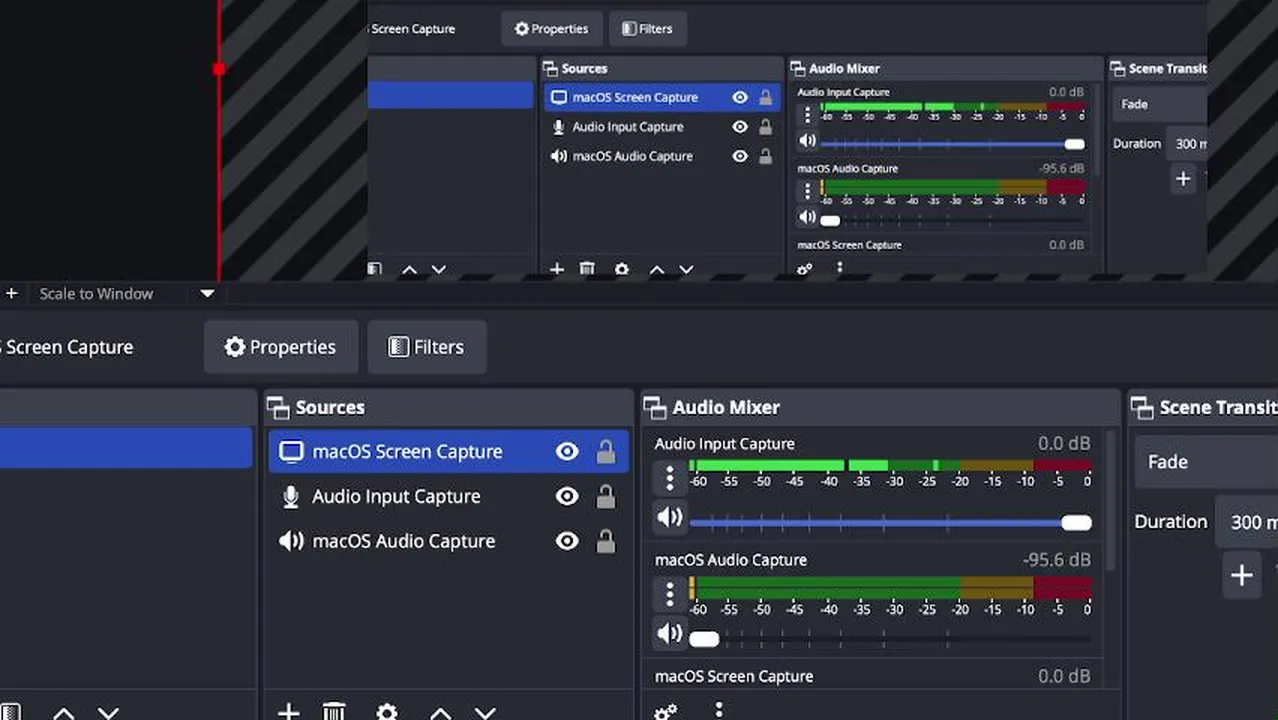
Task: Add a new source with plus icon
Action: point(288,712)
